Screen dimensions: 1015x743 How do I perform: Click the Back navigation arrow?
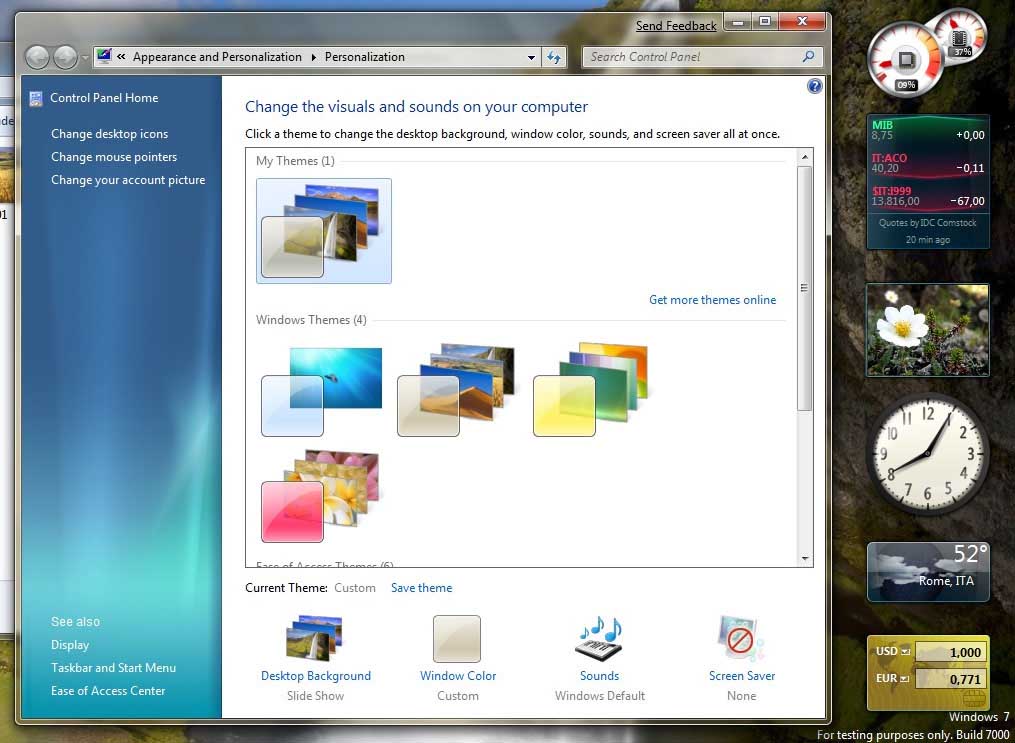point(37,57)
